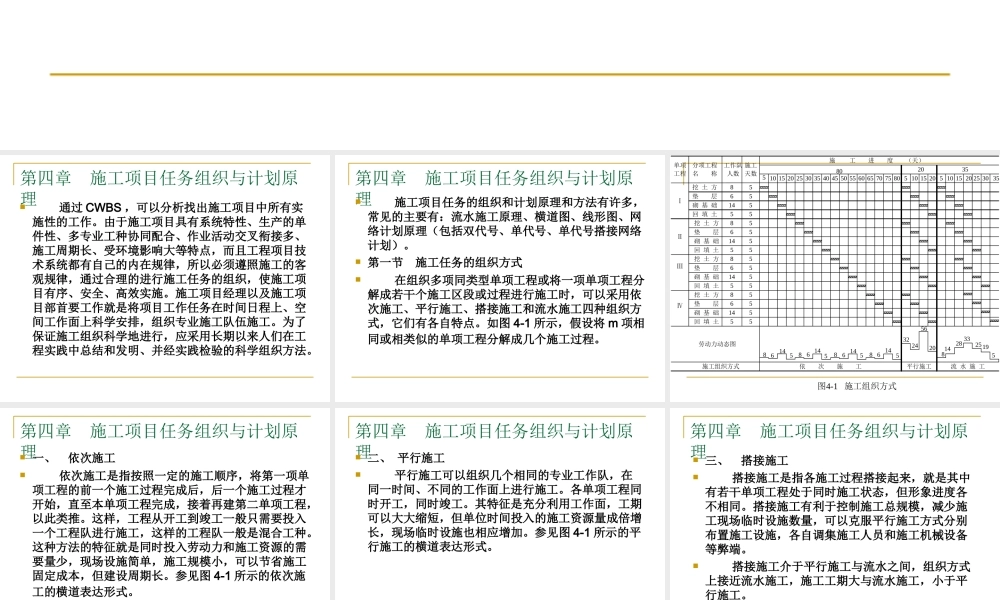Viewport: 1000px width, 600px height.
Task: Click paragraph starting 施工项目任务的组织和计划原理
Action: [505, 223]
